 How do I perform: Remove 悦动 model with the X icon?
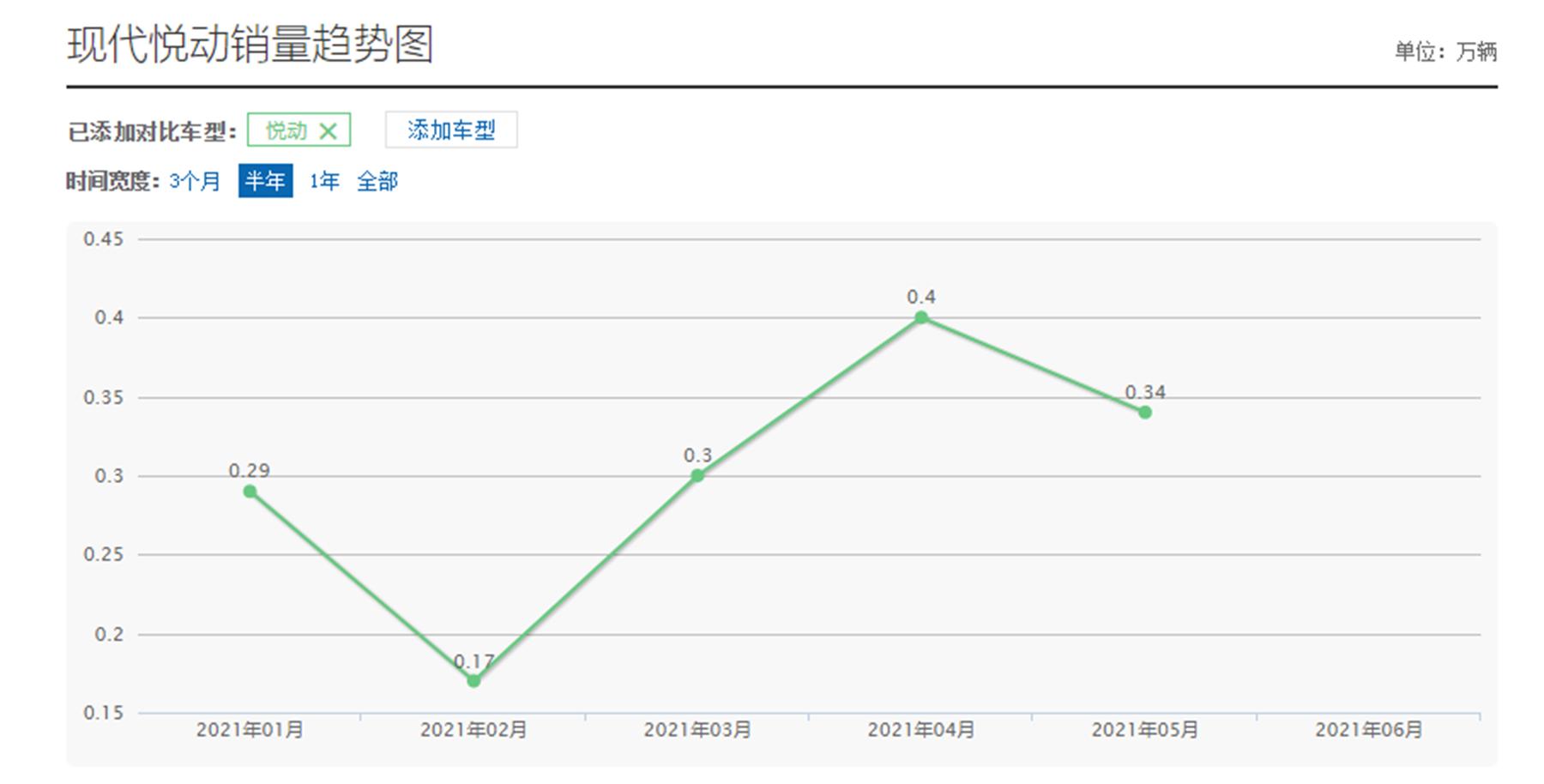click(x=328, y=131)
